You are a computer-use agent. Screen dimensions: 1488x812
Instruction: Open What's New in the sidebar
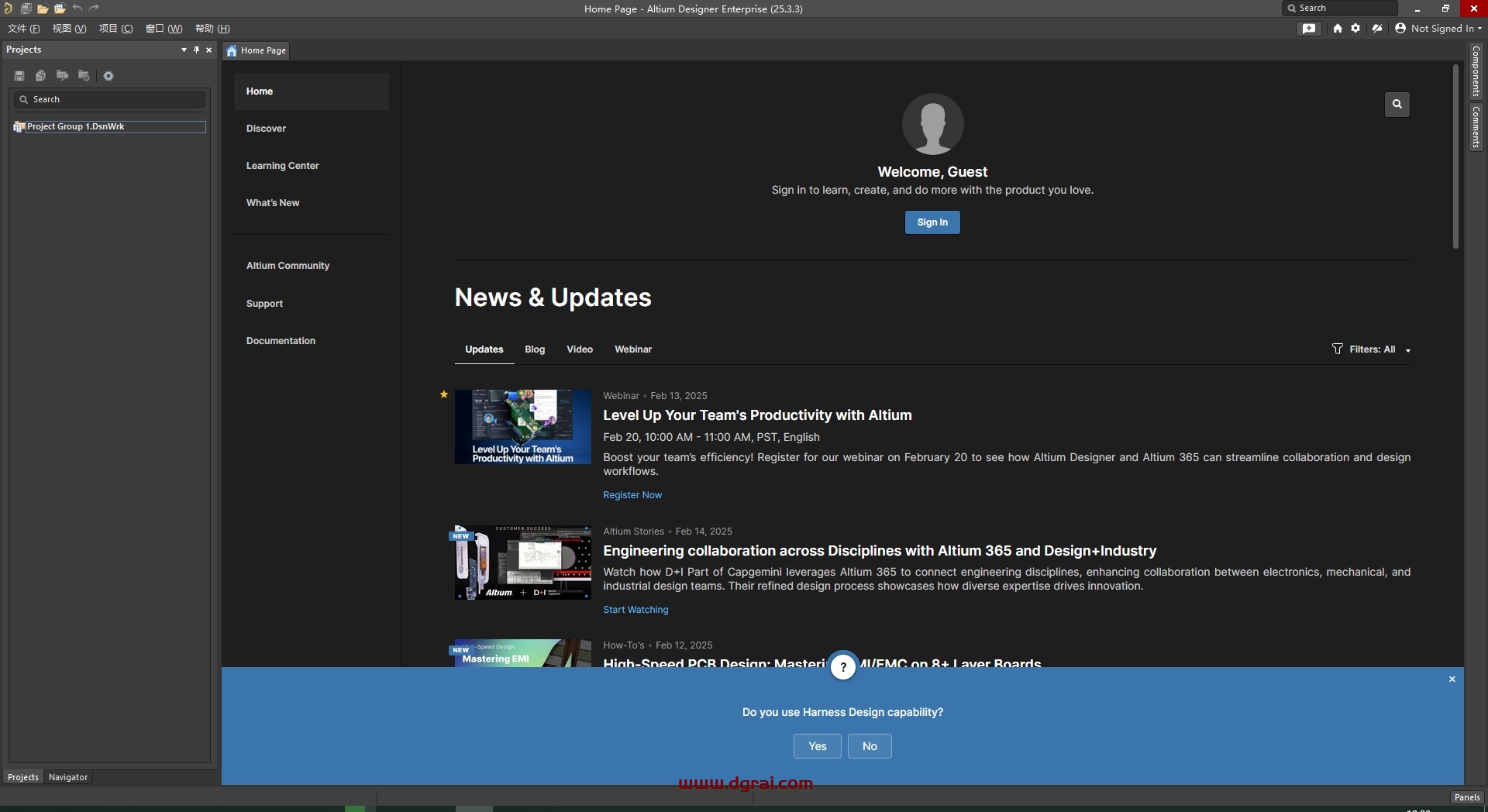[x=312, y=203]
